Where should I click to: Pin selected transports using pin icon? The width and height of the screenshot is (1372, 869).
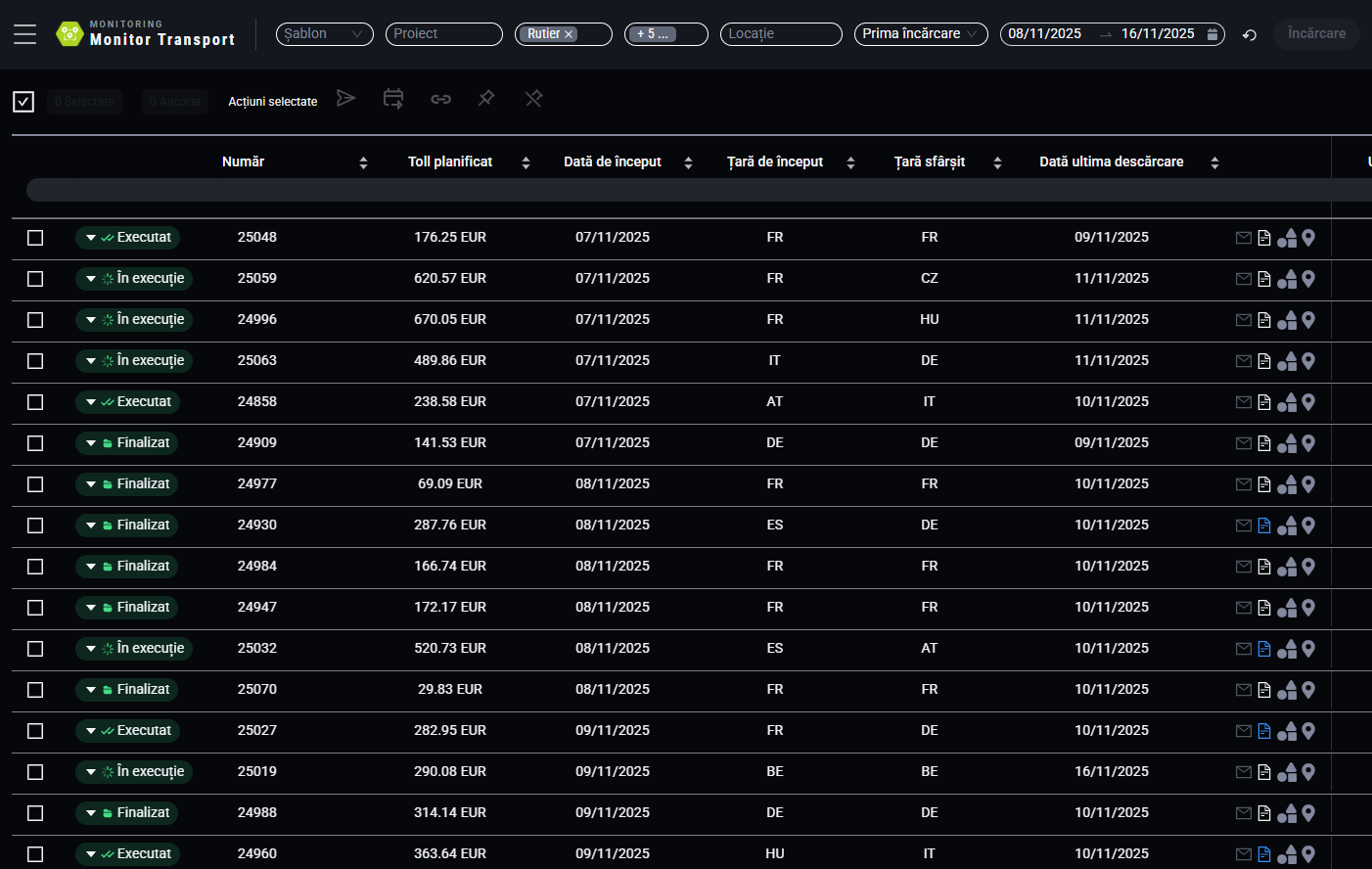486,99
